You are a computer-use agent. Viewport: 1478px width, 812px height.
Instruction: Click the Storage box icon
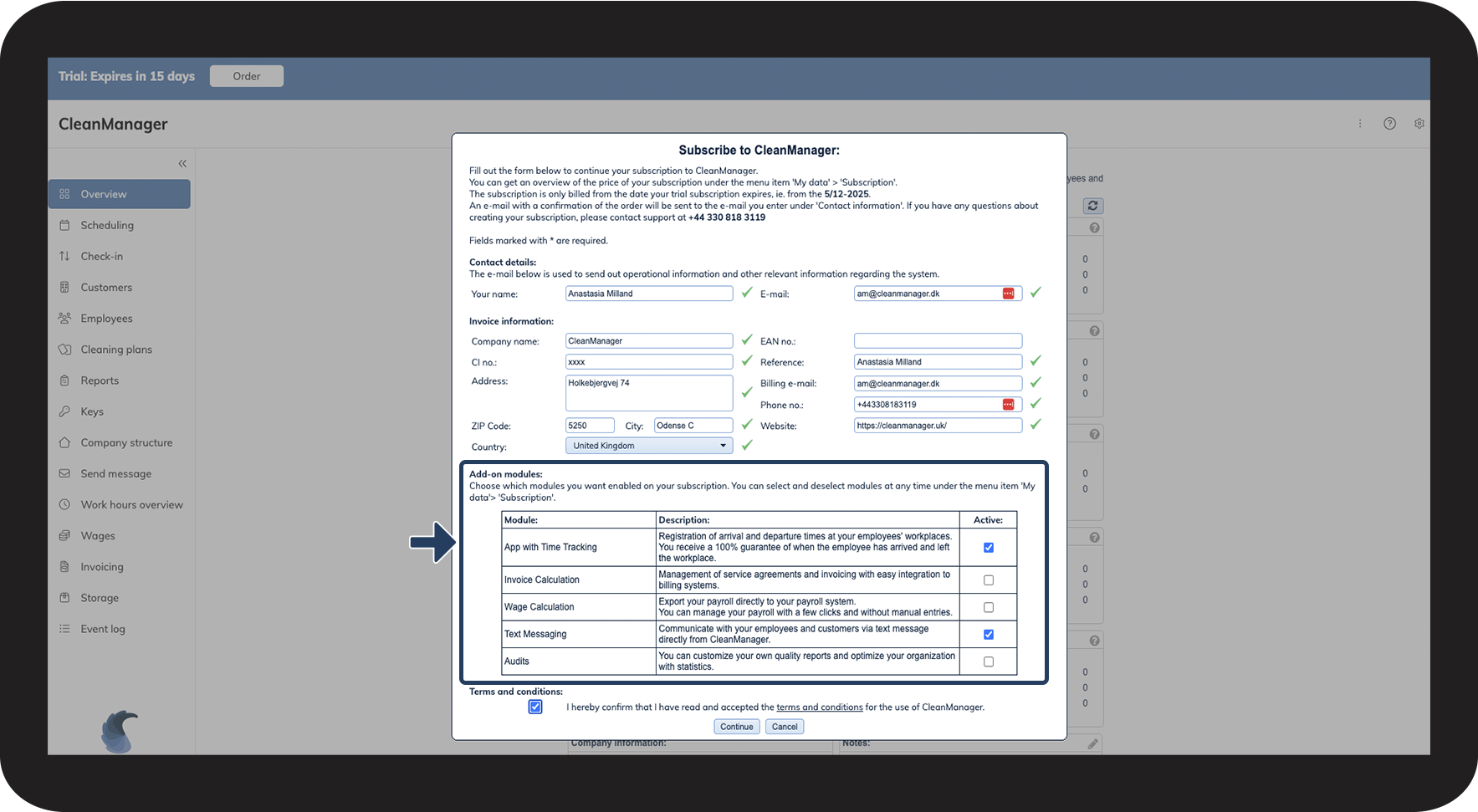point(64,598)
